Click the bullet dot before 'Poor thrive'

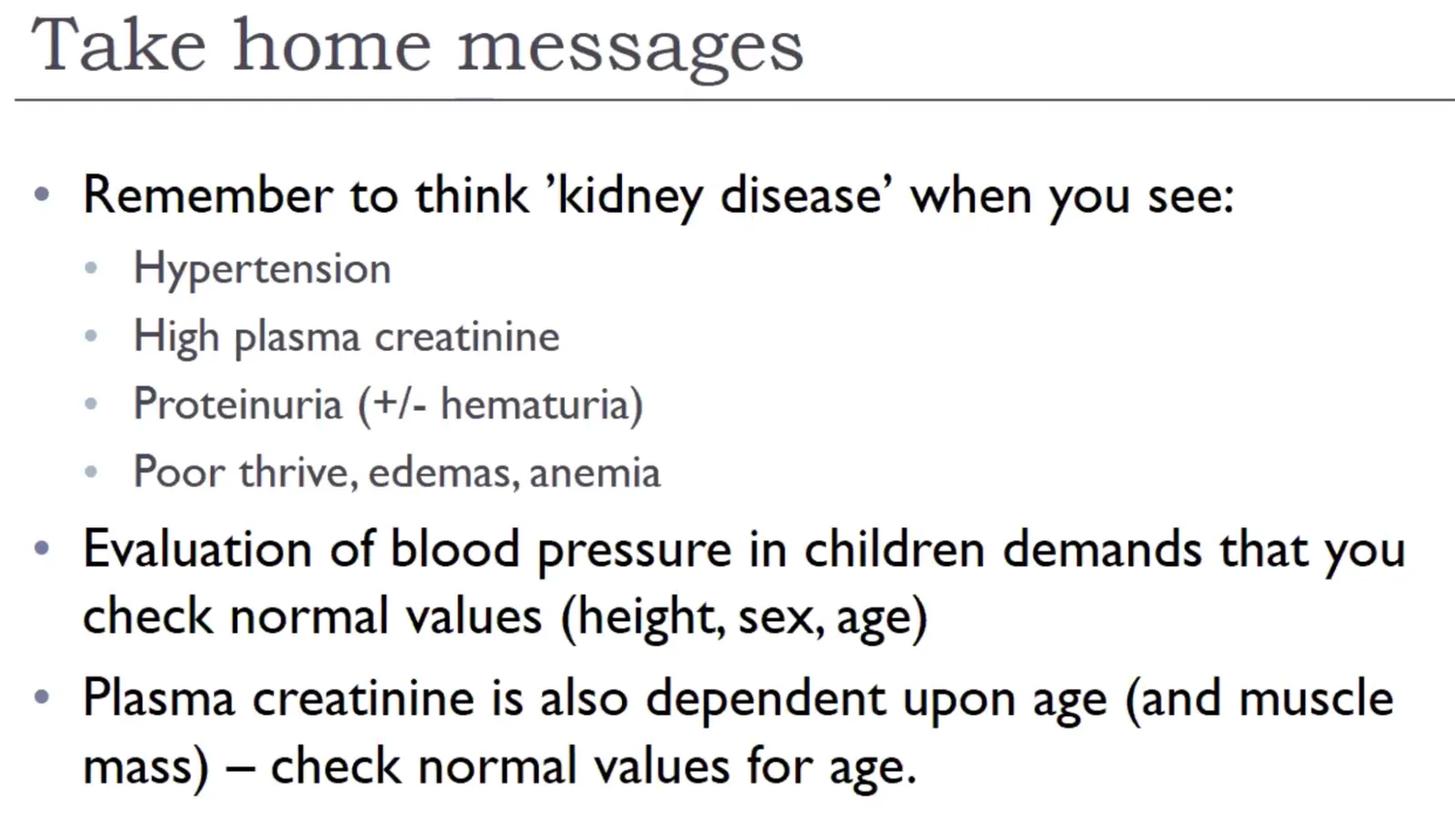pyautogui.click(x=91, y=472)
